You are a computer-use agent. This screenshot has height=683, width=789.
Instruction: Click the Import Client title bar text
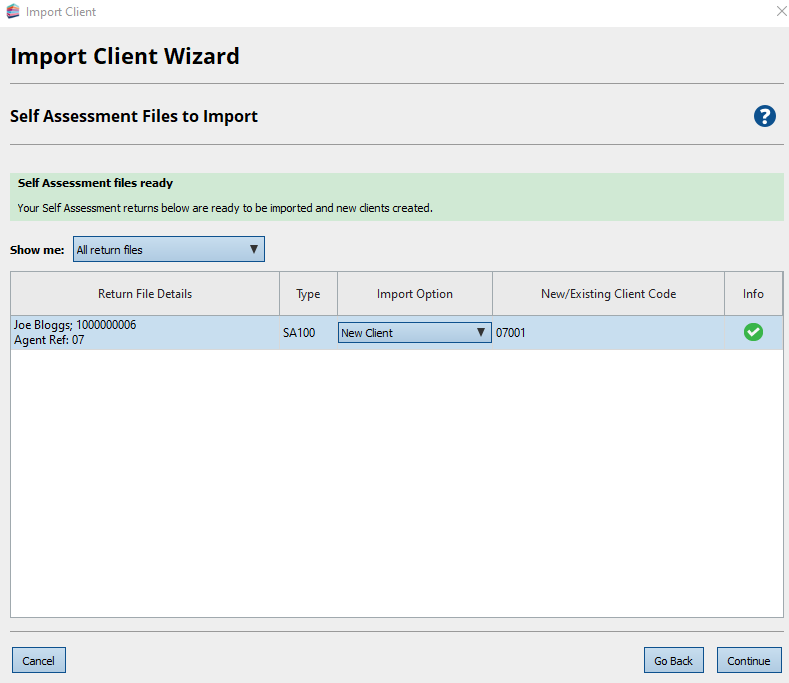pyautogui.click(x=61, y=12)
